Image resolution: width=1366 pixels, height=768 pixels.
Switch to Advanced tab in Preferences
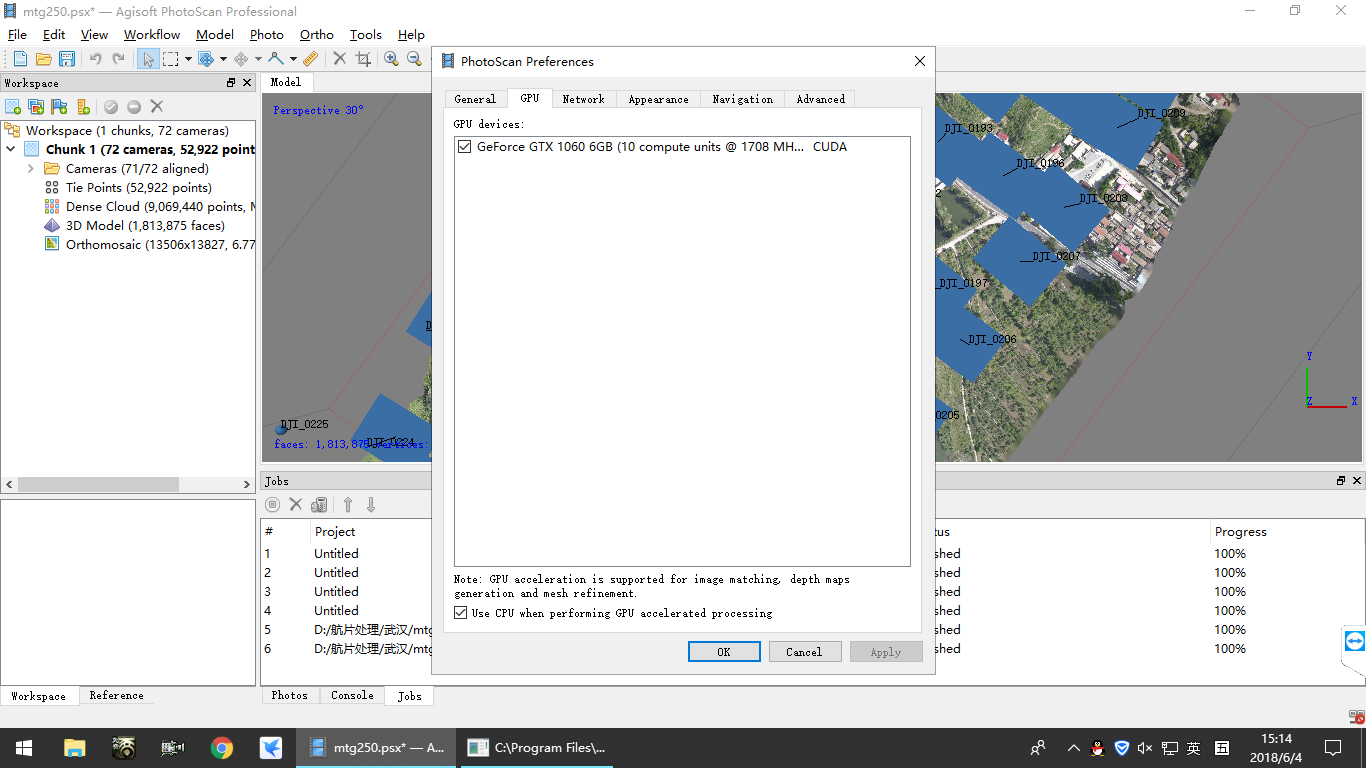click(x=821, y=99)
